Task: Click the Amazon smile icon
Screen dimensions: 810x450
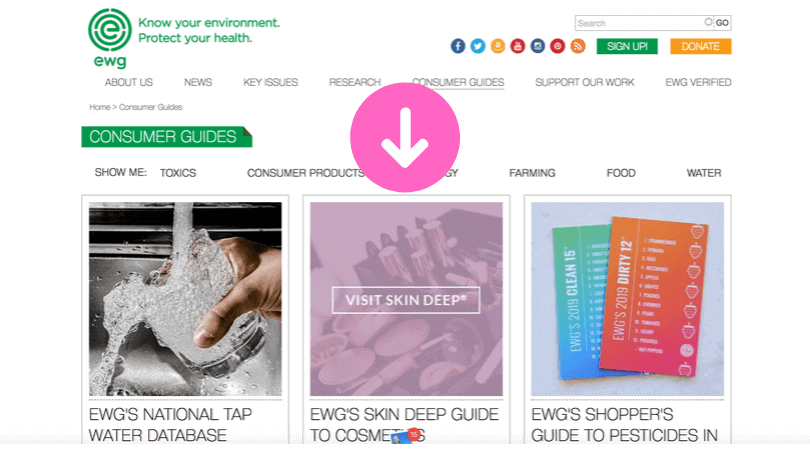Action: [497, 46]
